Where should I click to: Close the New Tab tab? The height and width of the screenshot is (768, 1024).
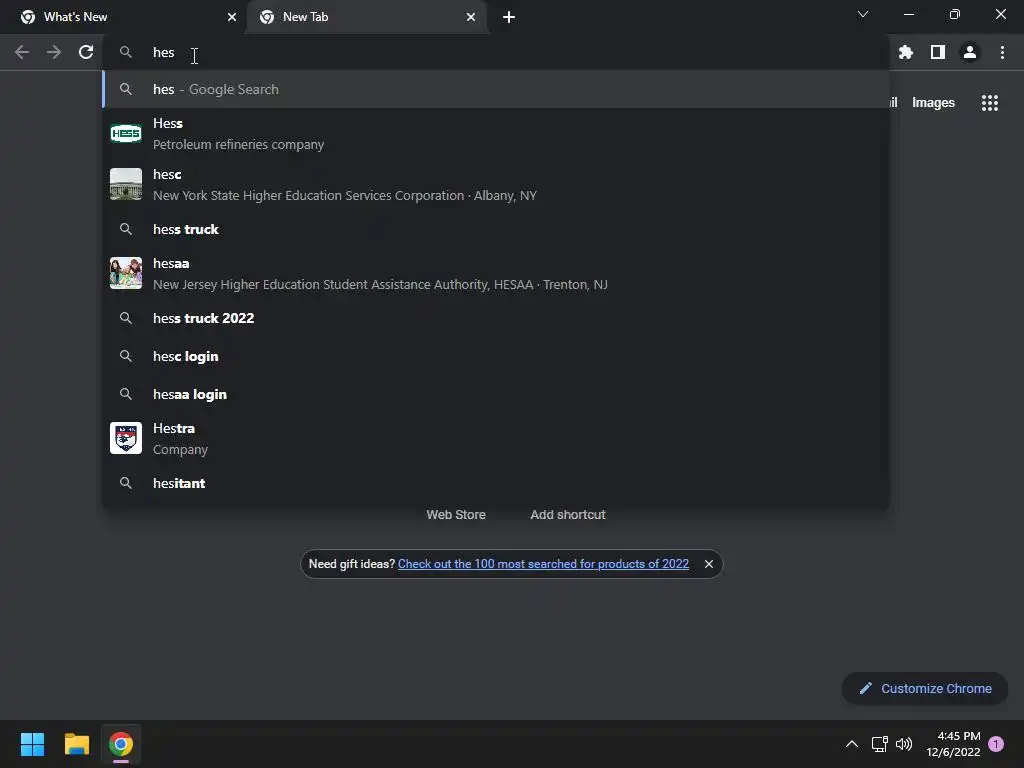(x=471, y=17)
